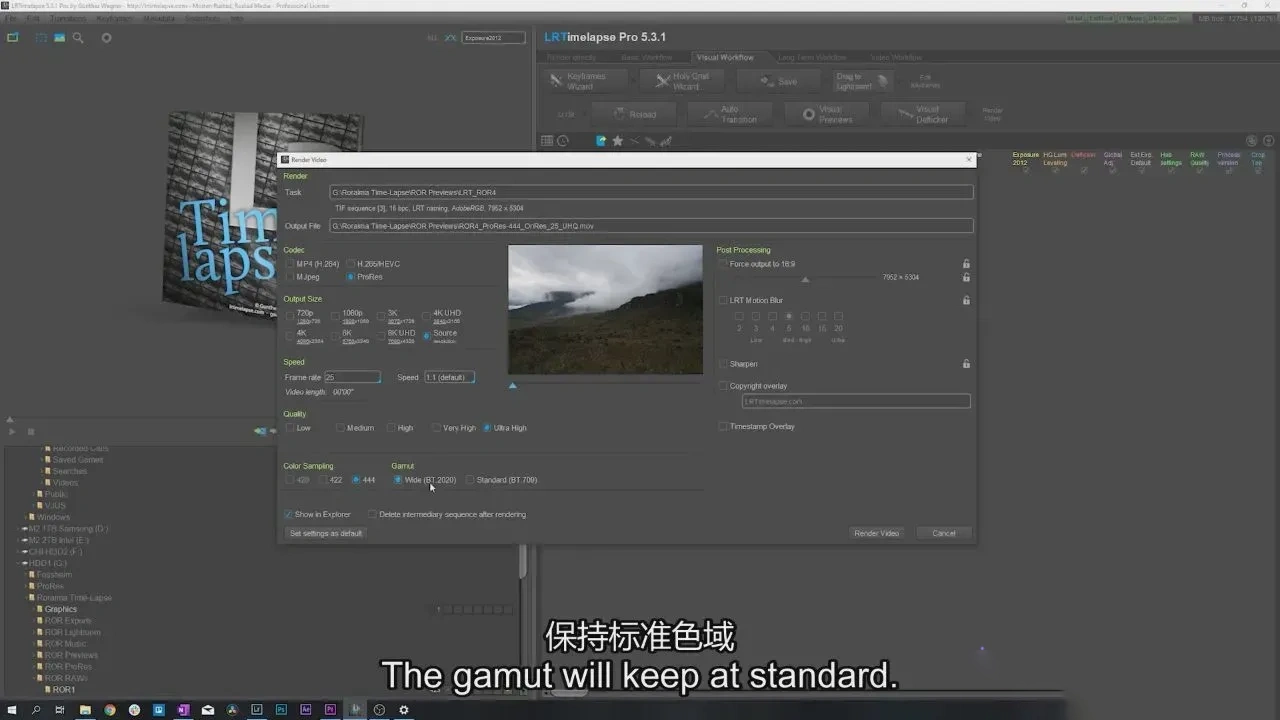Viewport: 1280px width, 720px height.
Task: Click the Render Video button
Action: [x=876, y=533]
